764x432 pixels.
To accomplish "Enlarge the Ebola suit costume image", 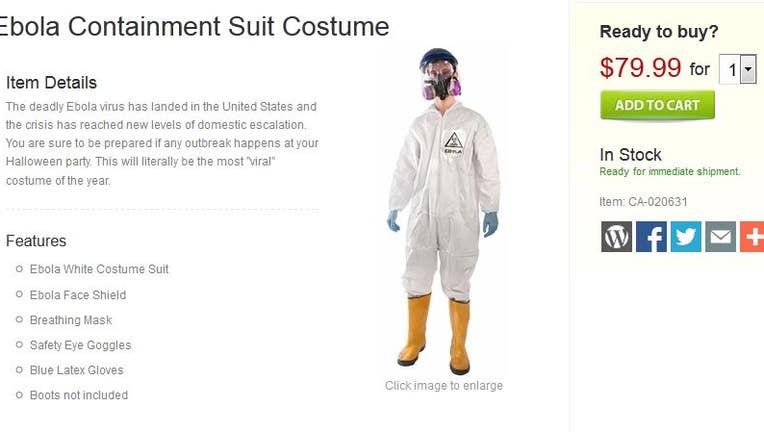I will click(443, 212).
